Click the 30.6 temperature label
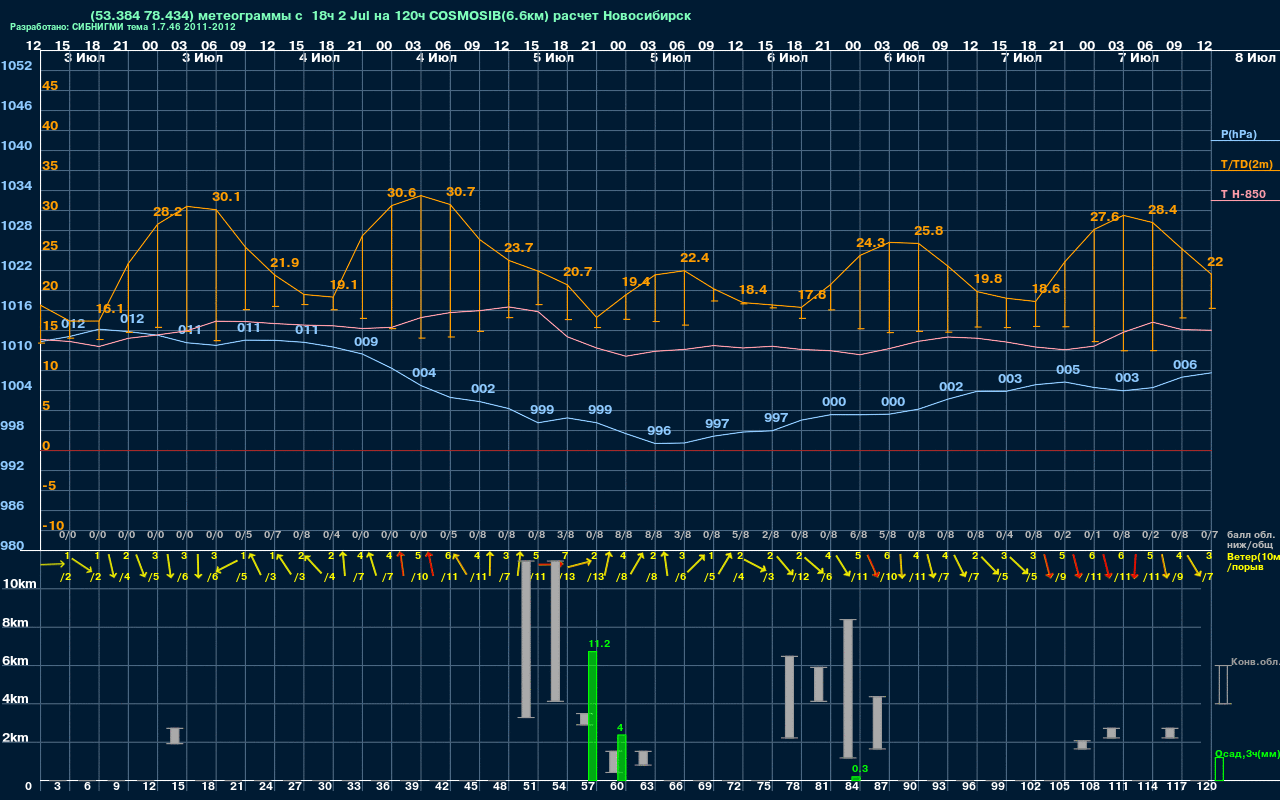This screenshot has height=800, width=1280. (x=401, y=193)
